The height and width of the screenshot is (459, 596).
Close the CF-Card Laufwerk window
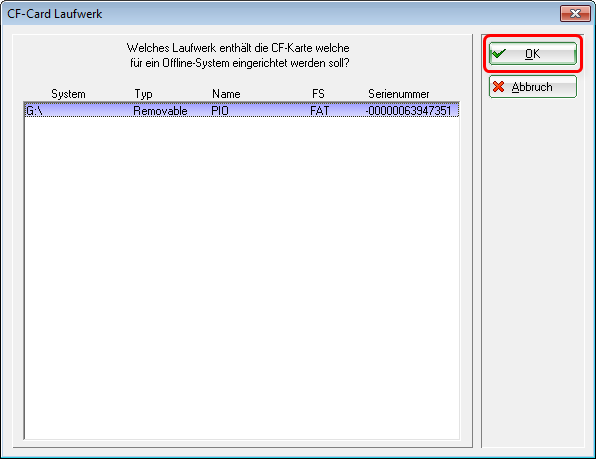pos(575,14)
